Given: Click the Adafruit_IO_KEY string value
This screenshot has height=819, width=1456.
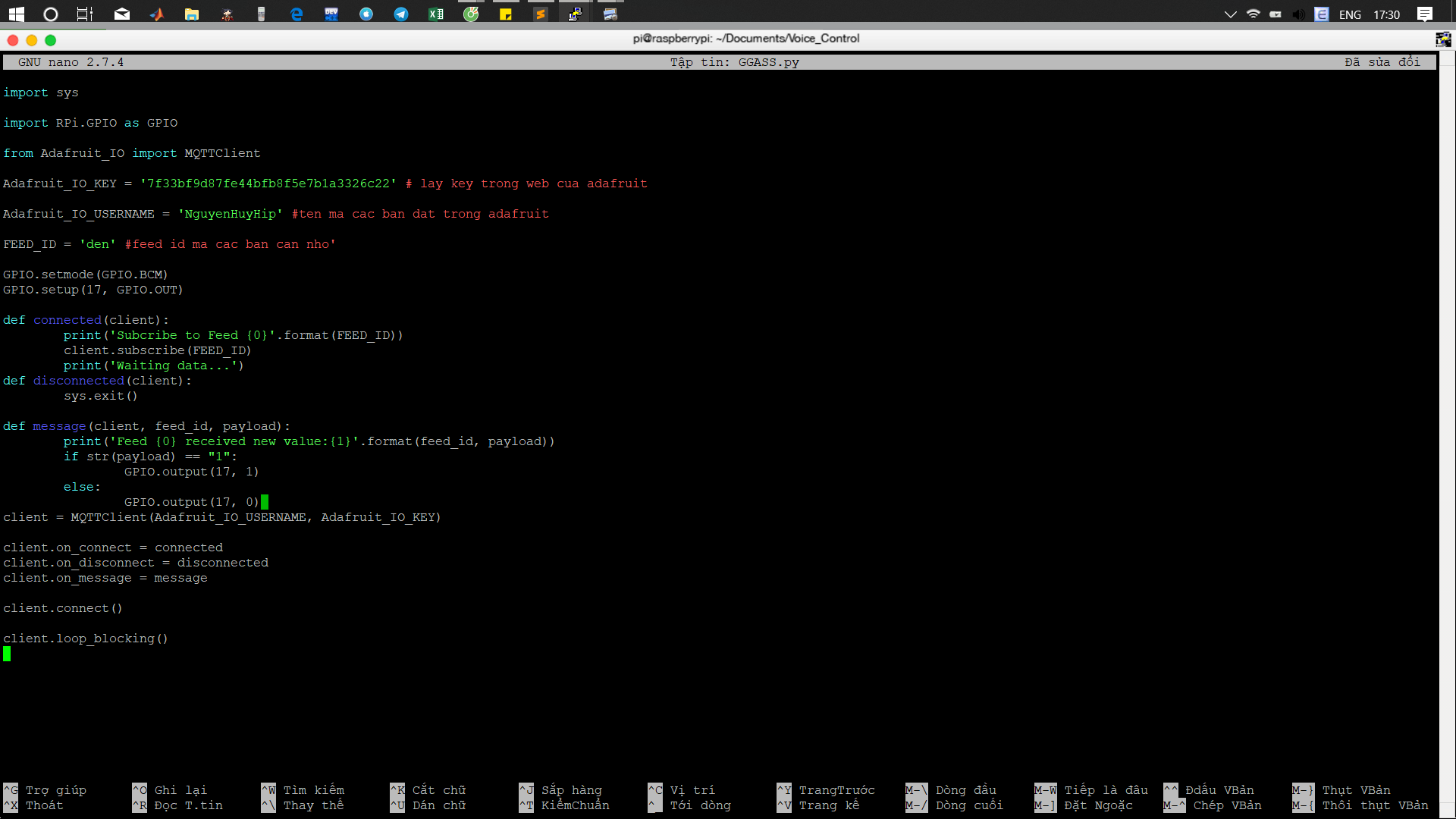Looking at the screenshot, I should pos(268,184).
